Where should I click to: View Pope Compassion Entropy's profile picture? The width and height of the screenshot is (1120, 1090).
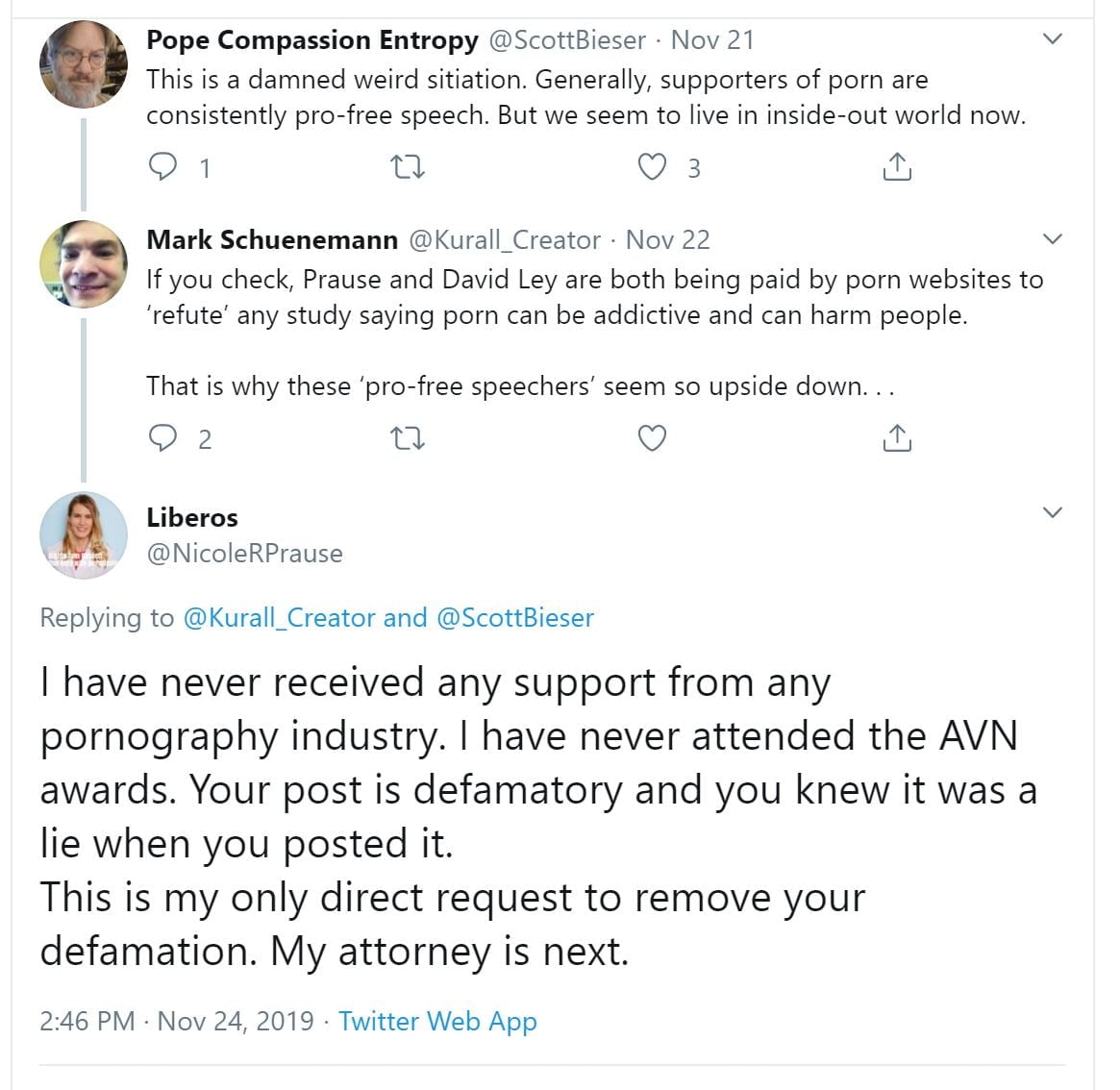pos(84,64)
